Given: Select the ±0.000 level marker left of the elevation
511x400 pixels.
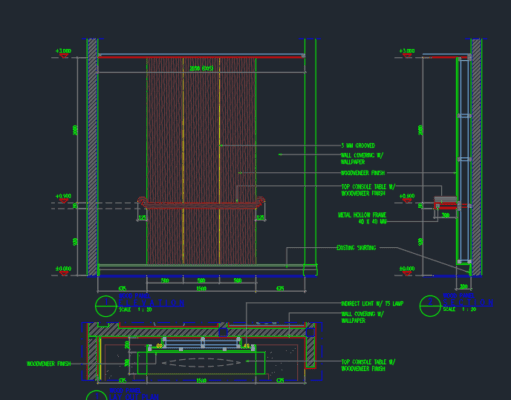Looking at the screenshot, I should pos(63,271).
